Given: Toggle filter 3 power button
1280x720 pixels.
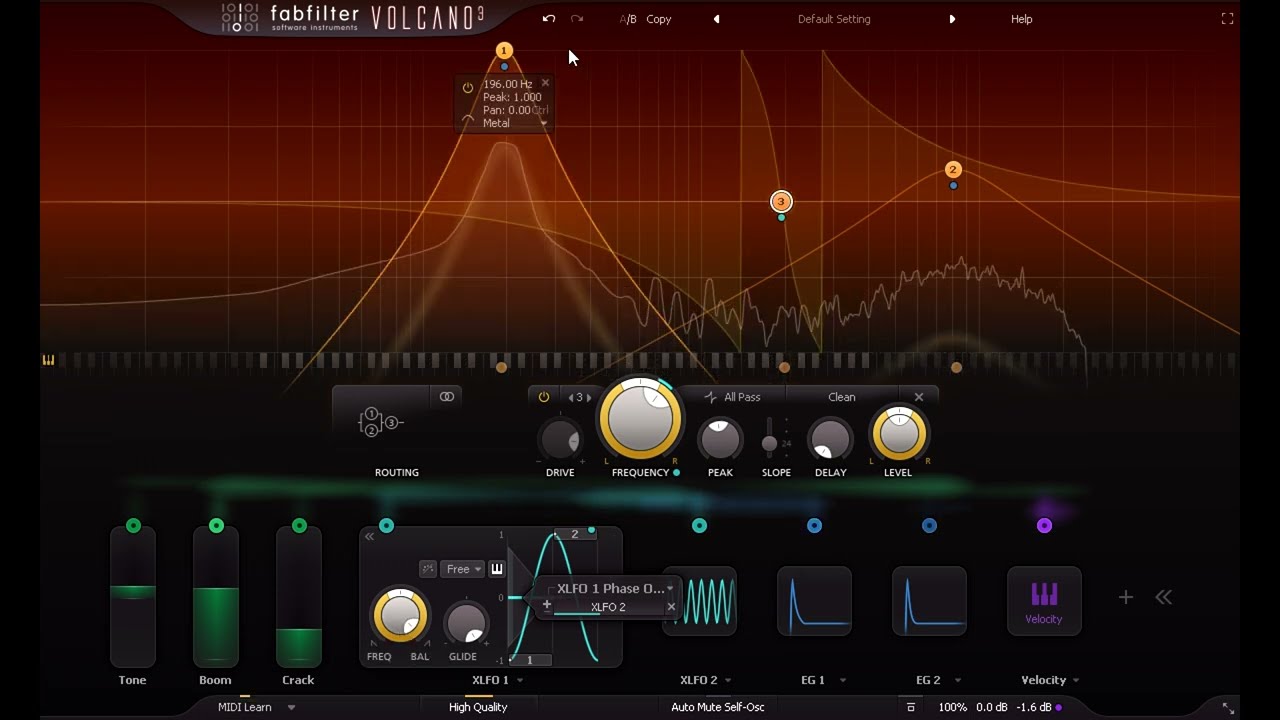Looking at the screenshot, I should click(x=543, y=397).
